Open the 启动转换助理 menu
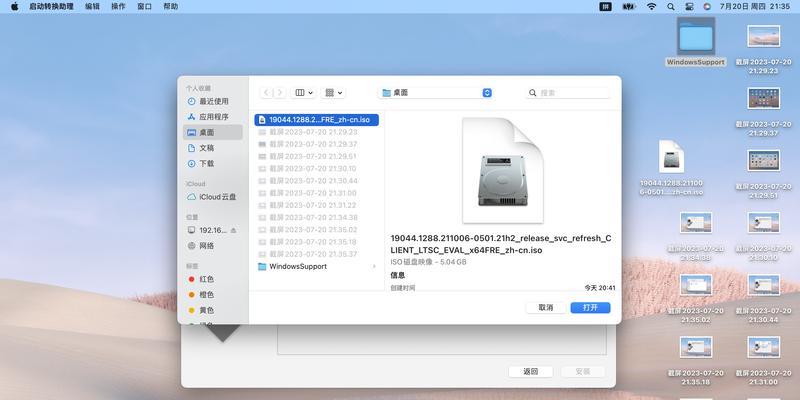Screen dimensions: 800x400 (x=51, y=7)
